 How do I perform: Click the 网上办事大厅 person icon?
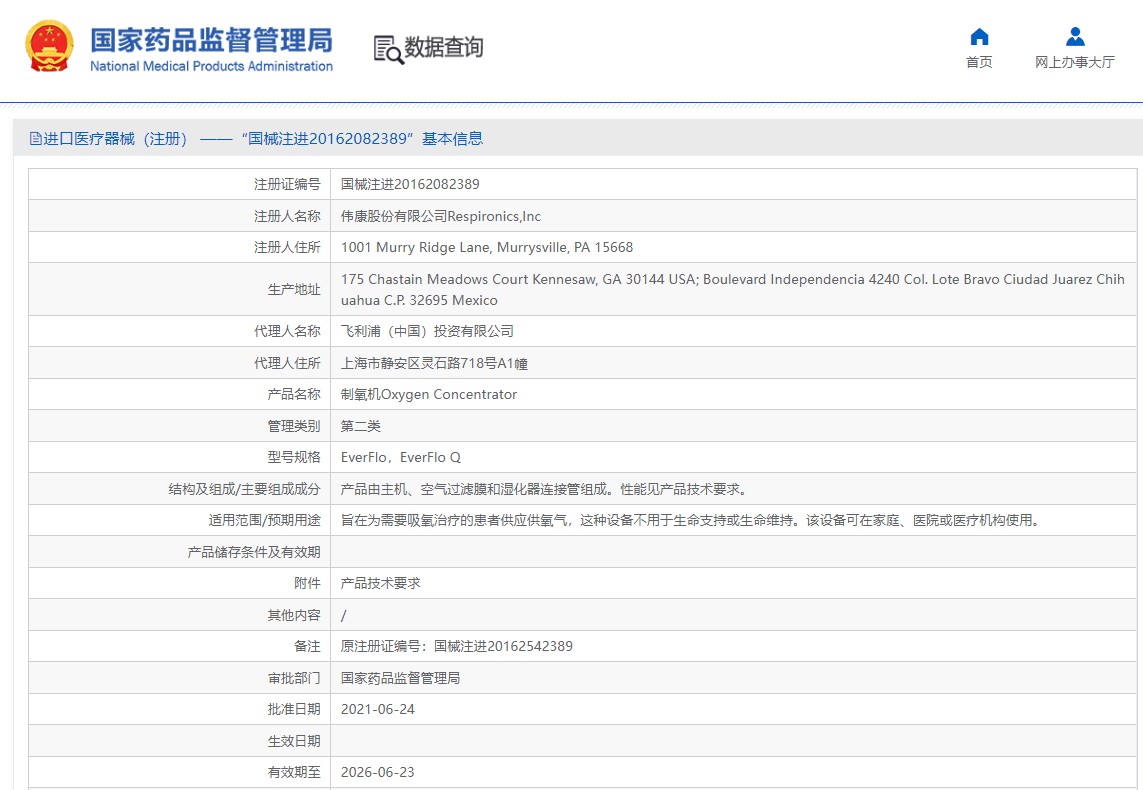(x=1075, y=37)
